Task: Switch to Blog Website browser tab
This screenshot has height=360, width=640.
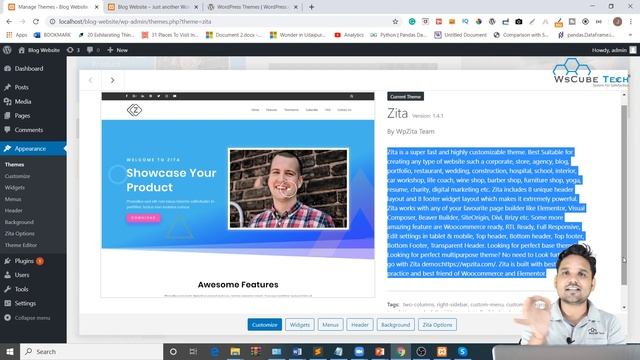Action: pos(152,7)
